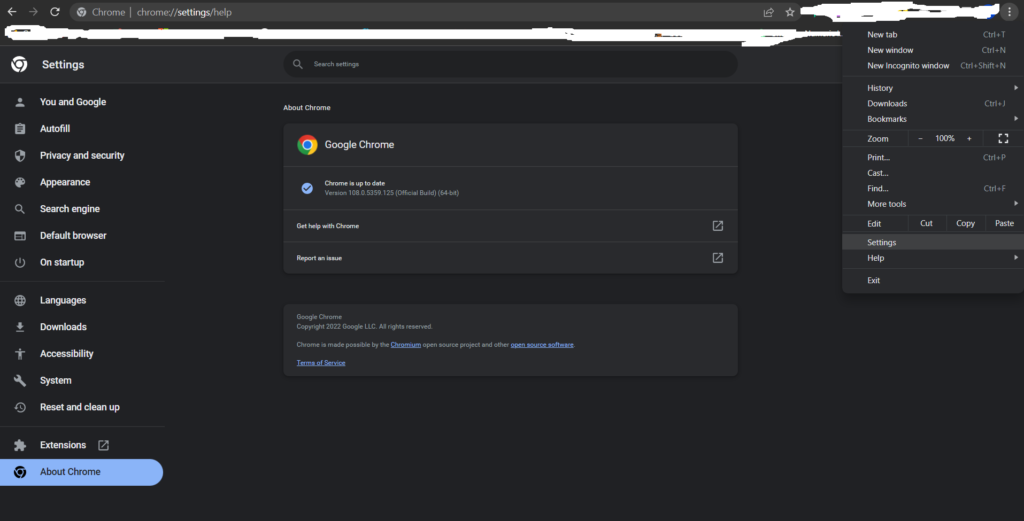Select New window menu entry
This screenshot has width=1024, height=521.
click(933, 50)
